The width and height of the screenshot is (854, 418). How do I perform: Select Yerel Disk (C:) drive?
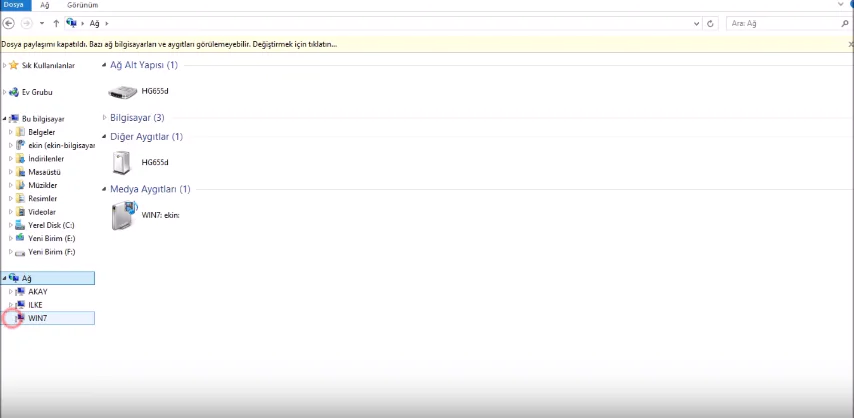click(x=51, y=225)
